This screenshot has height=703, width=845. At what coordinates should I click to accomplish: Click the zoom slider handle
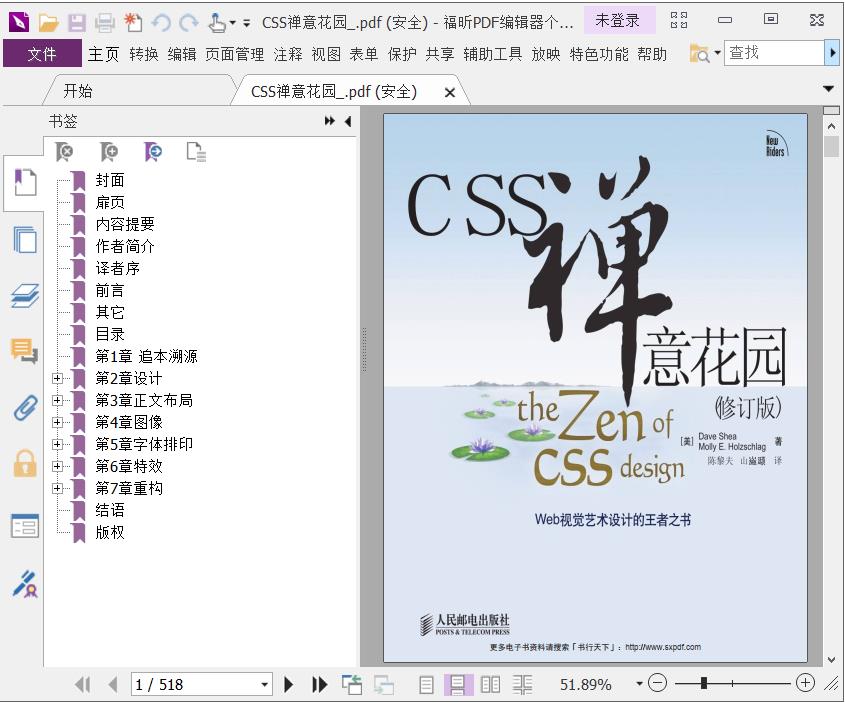(x=703, y=684)
